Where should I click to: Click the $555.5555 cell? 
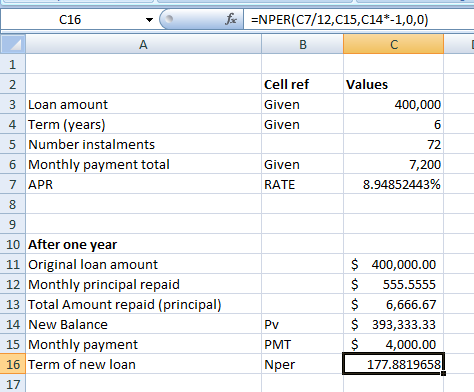(x=394, y=284)
